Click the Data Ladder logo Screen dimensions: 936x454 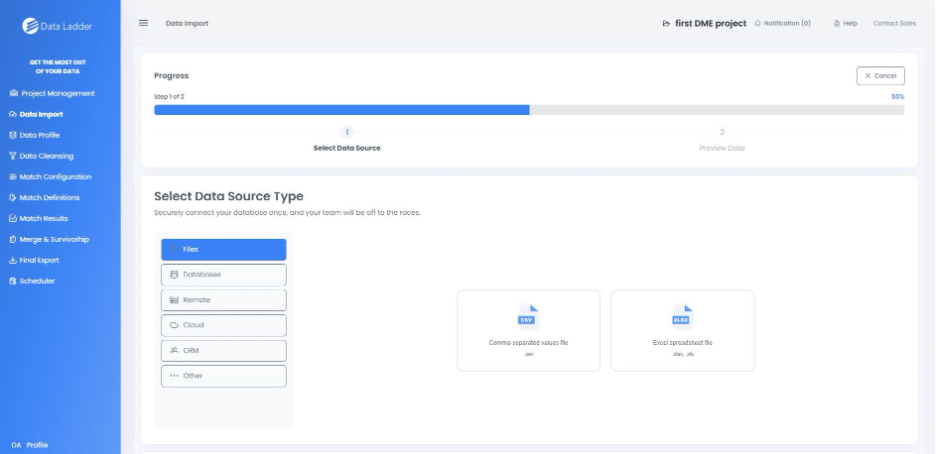tap(57, 26)
